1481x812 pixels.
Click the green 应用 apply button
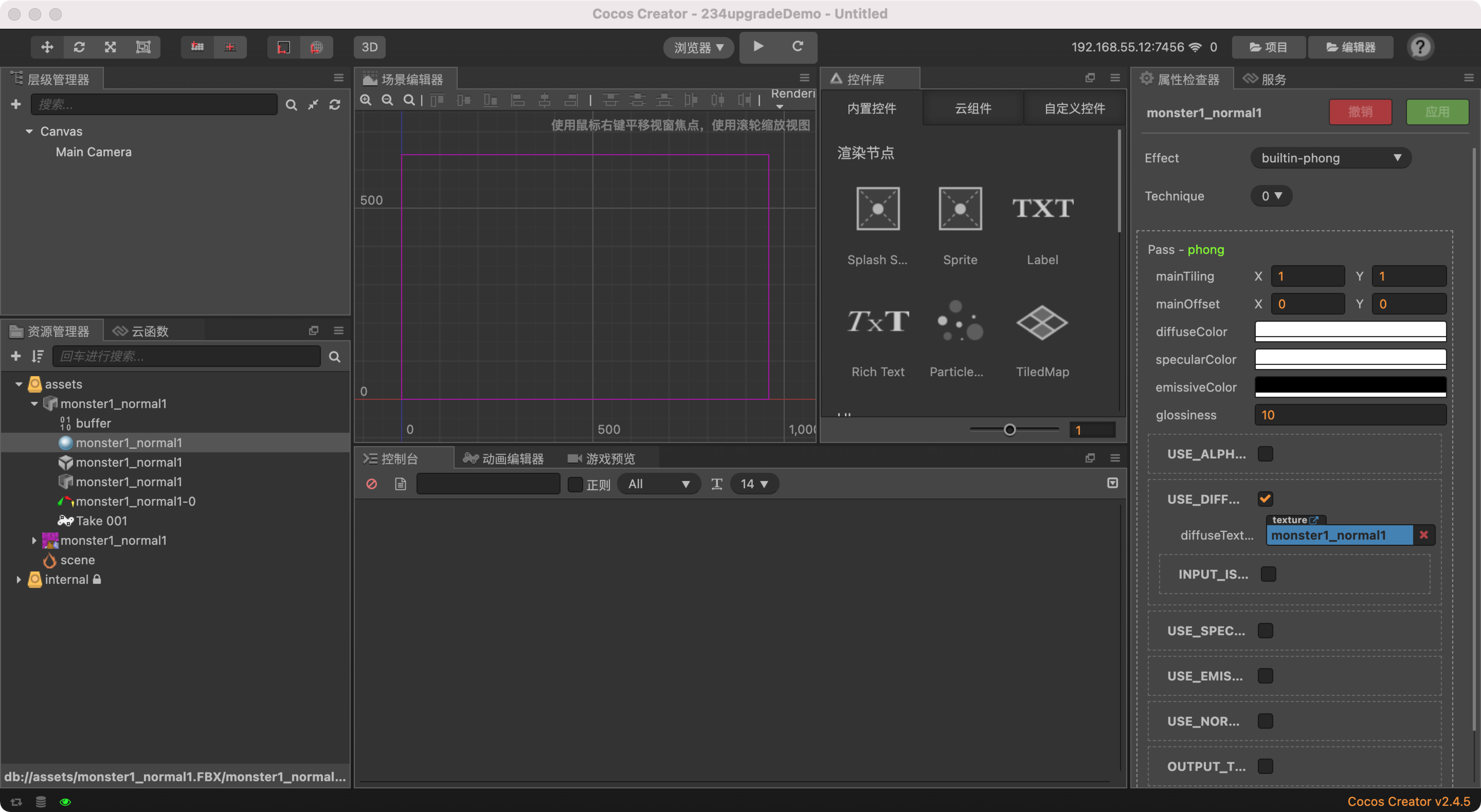(x=1437, y=112)
